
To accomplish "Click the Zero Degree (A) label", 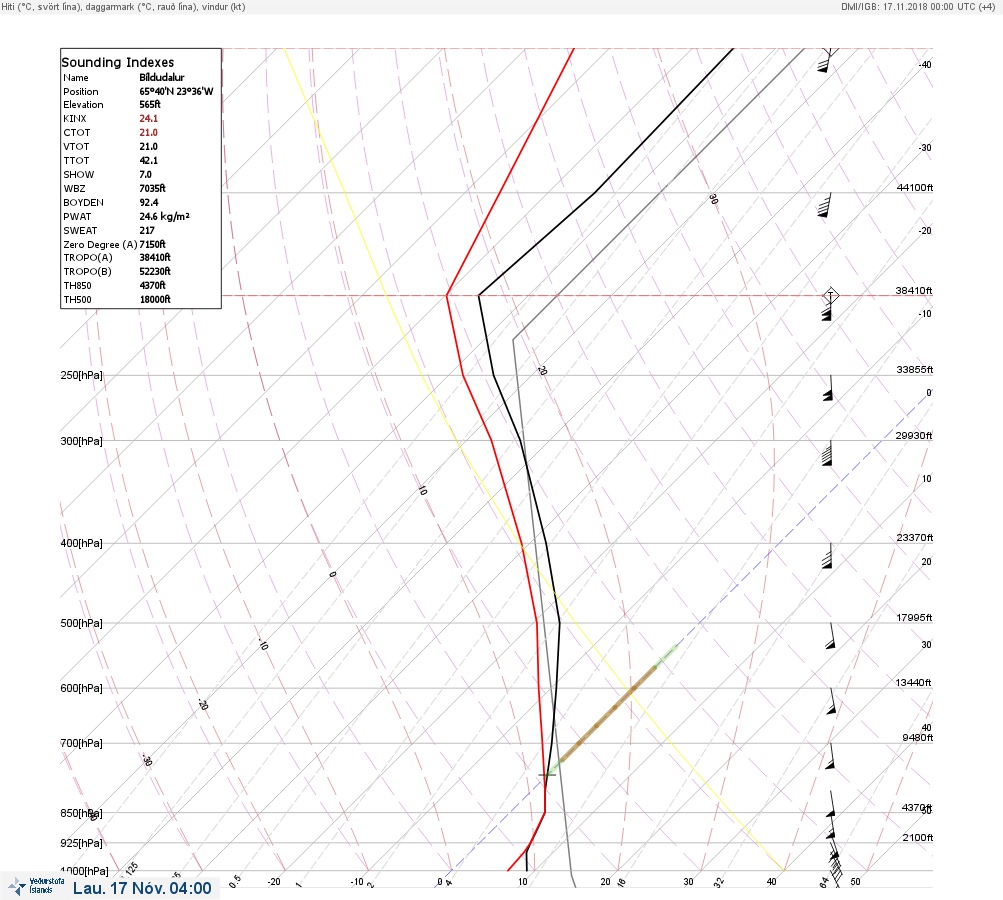I will click(100, 245).
